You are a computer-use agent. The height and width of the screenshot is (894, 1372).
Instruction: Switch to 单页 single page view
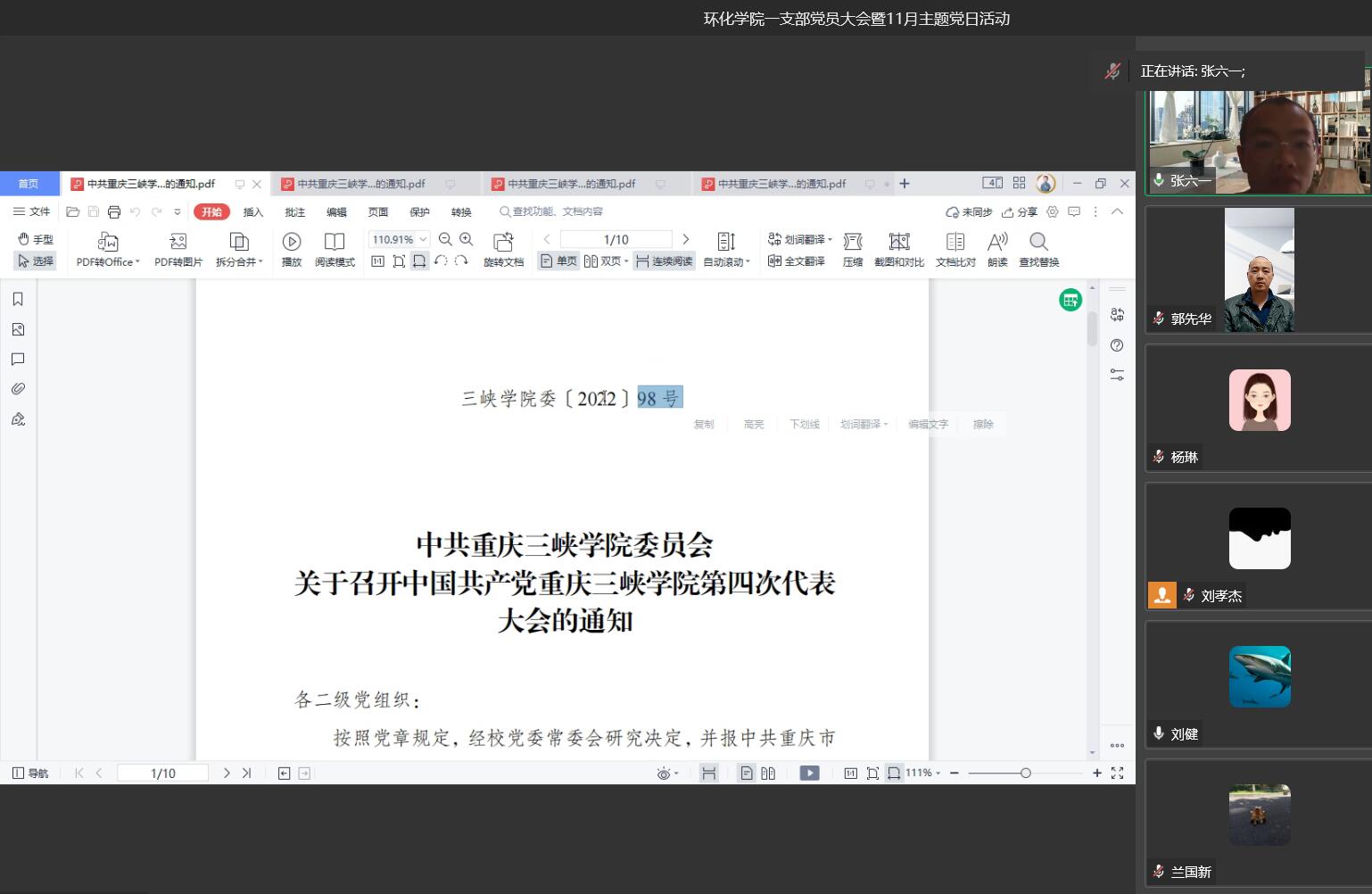(558, 261)
